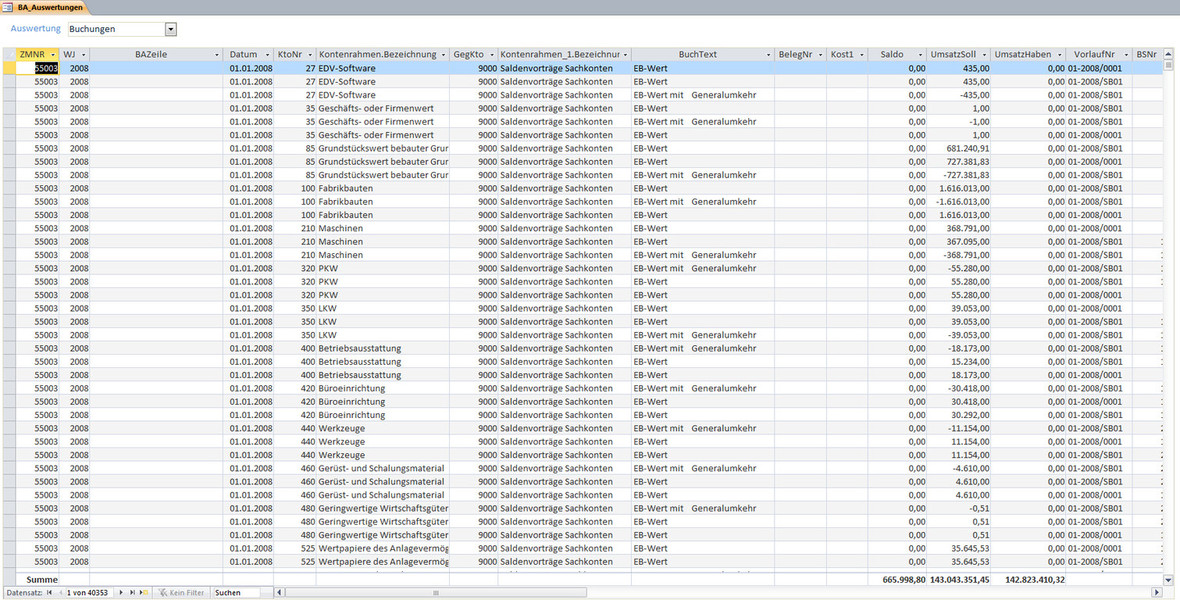Click the Summe row label

click(x=42, y=580)
